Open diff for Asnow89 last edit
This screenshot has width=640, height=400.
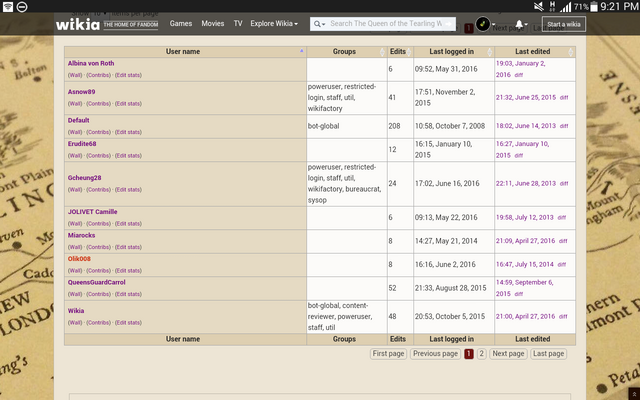pyautogui.click(x=564, y=98)
